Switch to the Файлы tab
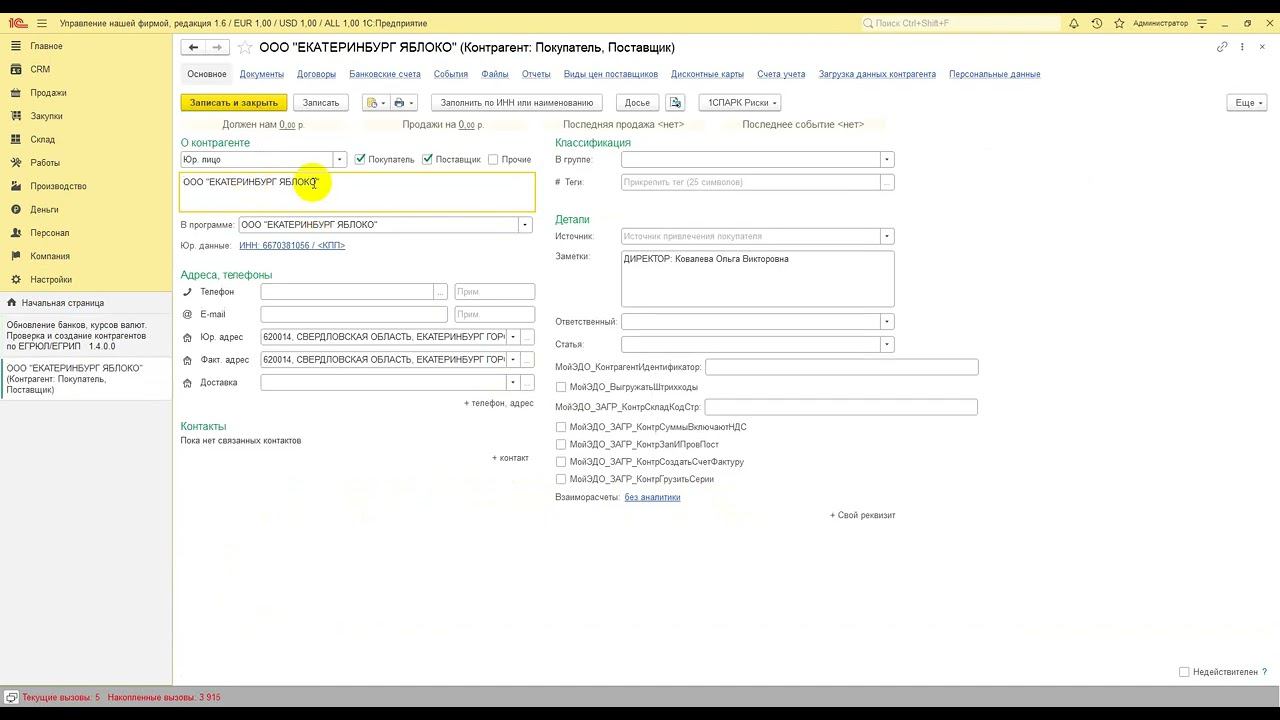Viewport: 1280px width, 720px height. [x=495, y=74]
